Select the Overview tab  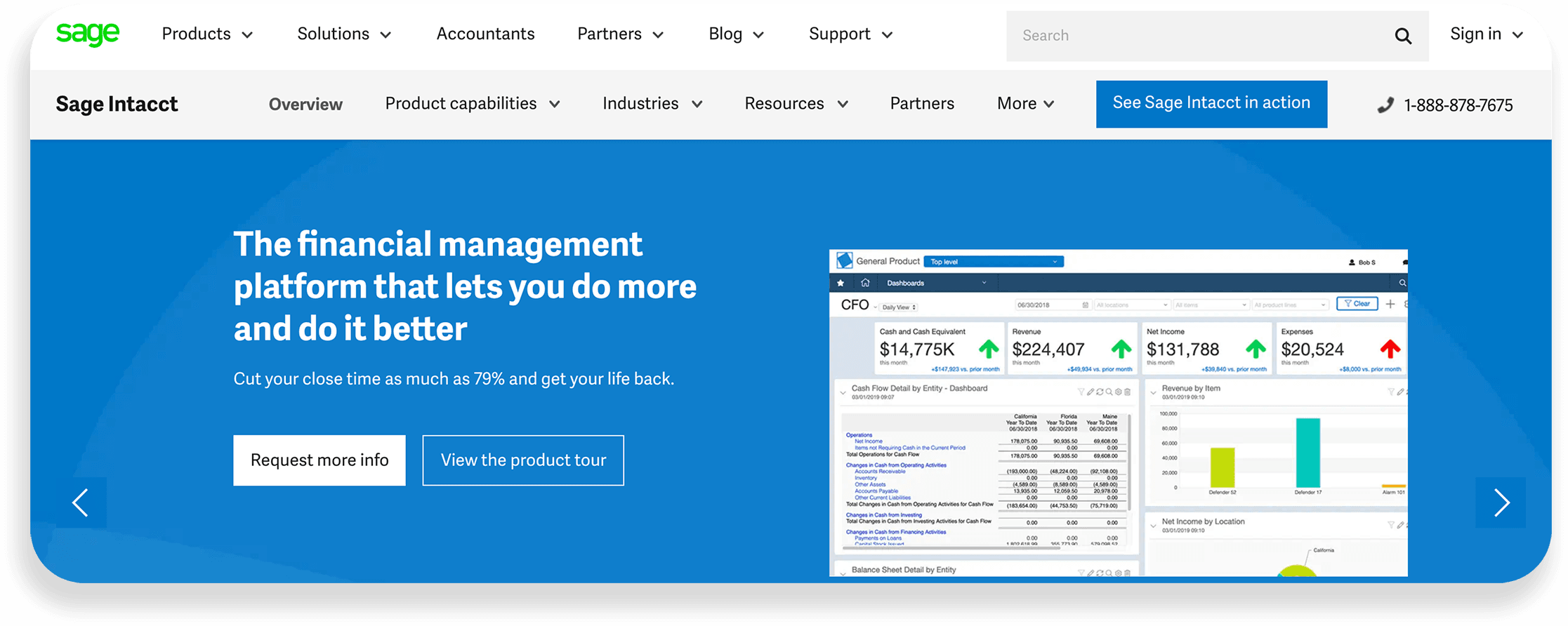pos(305,105)
